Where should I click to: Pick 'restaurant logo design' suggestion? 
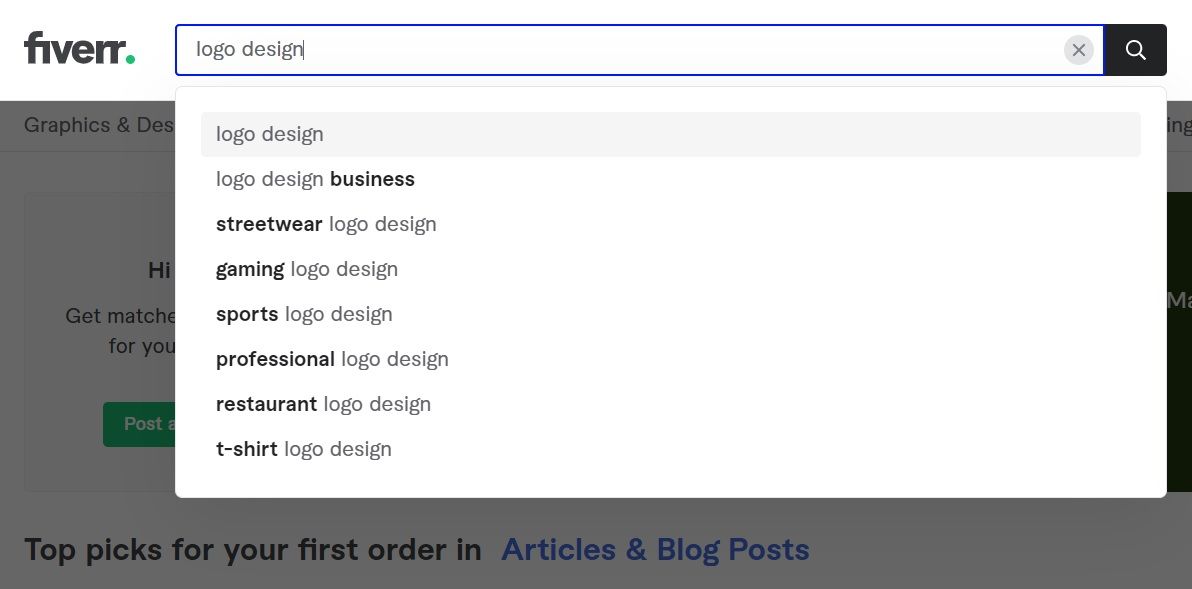(x=323, y=404)
